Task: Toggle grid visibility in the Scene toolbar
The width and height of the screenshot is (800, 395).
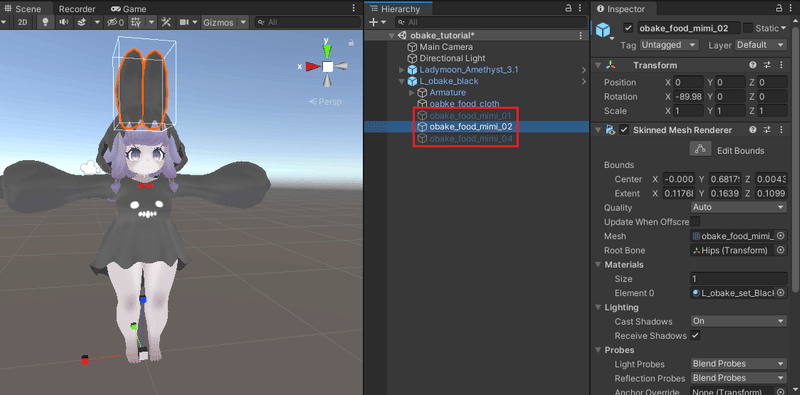Action: (x=135, y=22)
